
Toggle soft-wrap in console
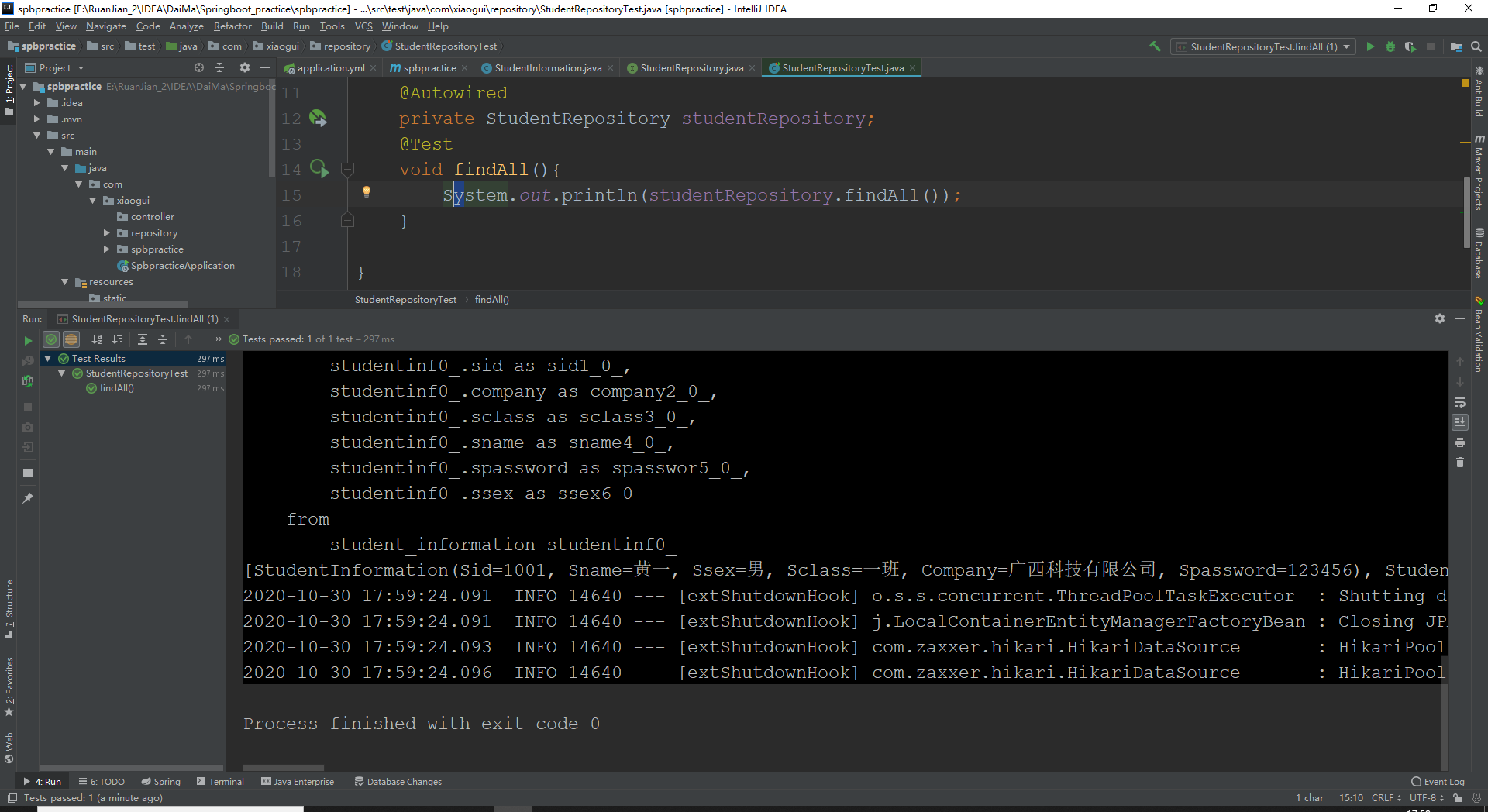(x=1460, y=402)
